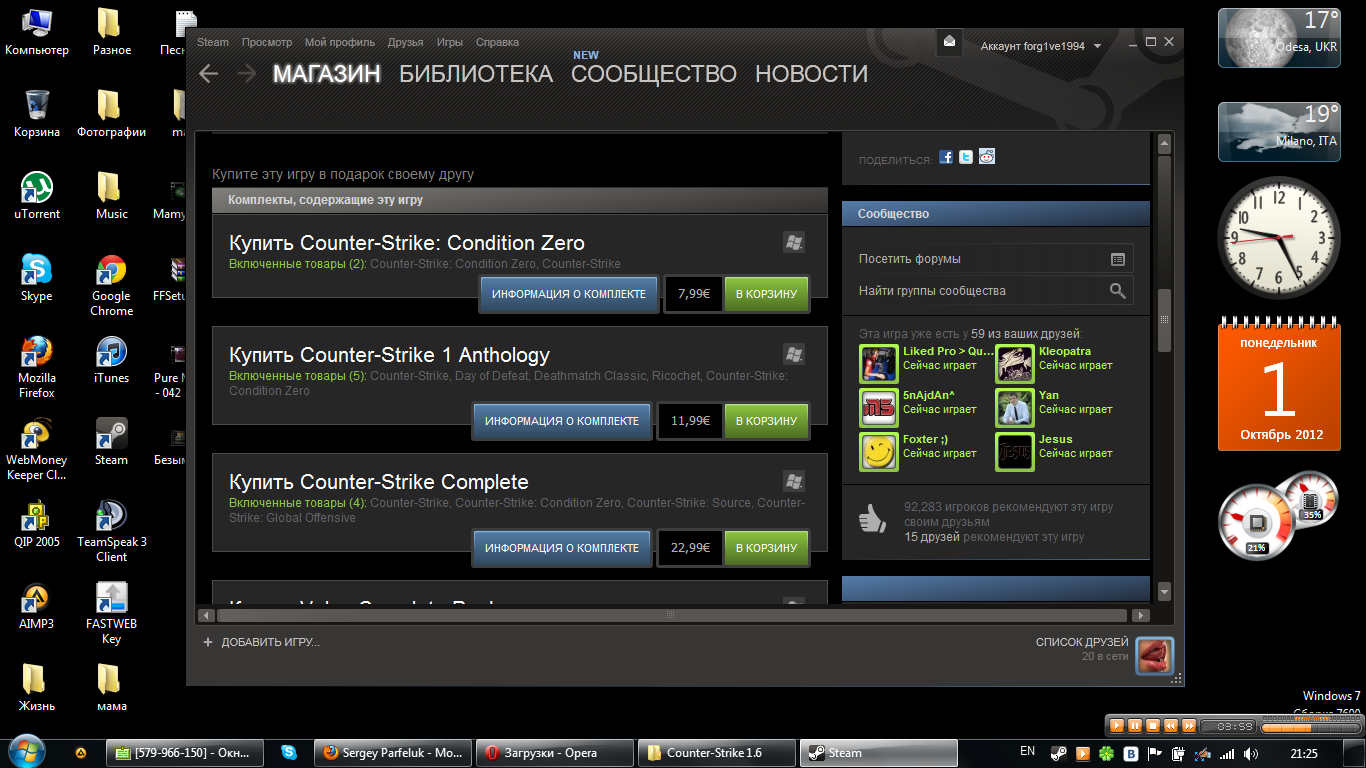Open the Steam inbox envelope icon
This screenshot has width=1366, height=768.
[x=949, y=42]
